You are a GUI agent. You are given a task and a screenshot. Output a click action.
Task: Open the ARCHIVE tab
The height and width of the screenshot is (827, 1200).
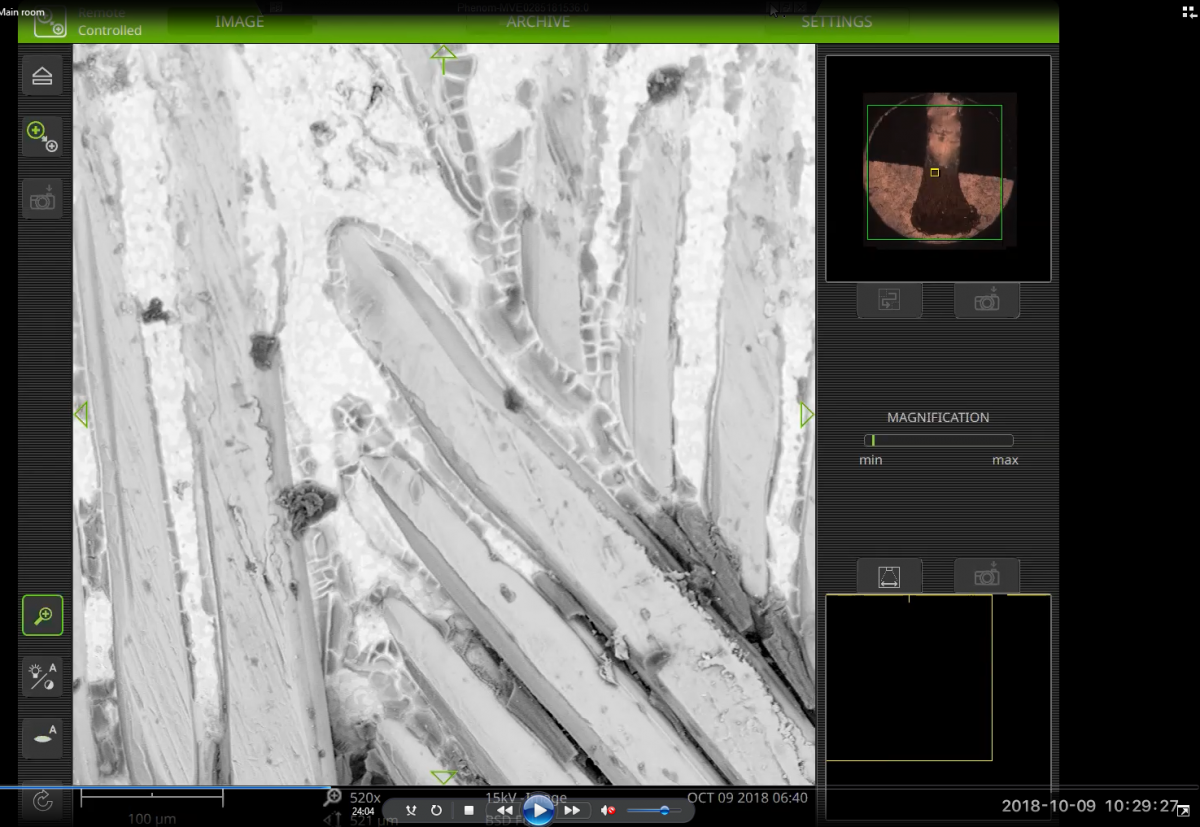(x=538, y=21)
